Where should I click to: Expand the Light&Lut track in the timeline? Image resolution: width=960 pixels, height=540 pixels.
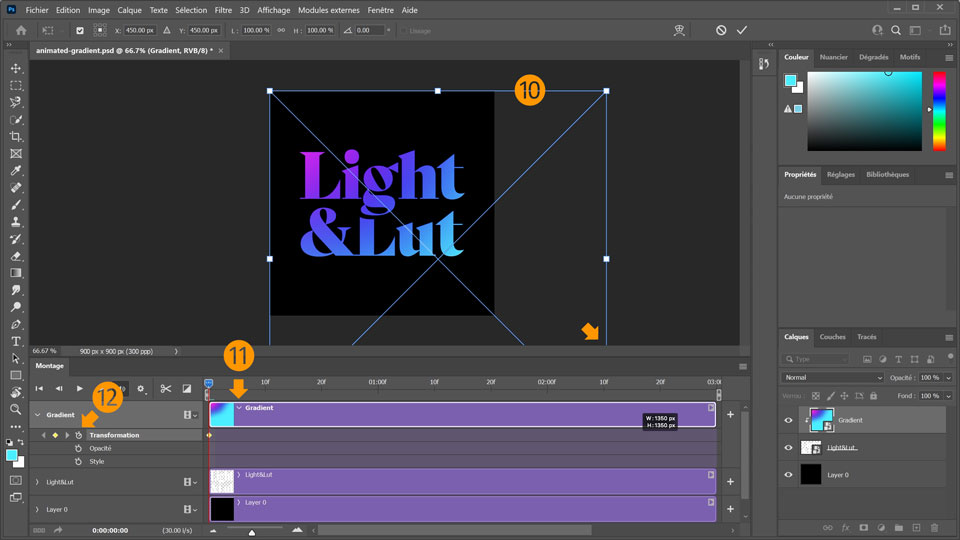[x=38, y=482]
